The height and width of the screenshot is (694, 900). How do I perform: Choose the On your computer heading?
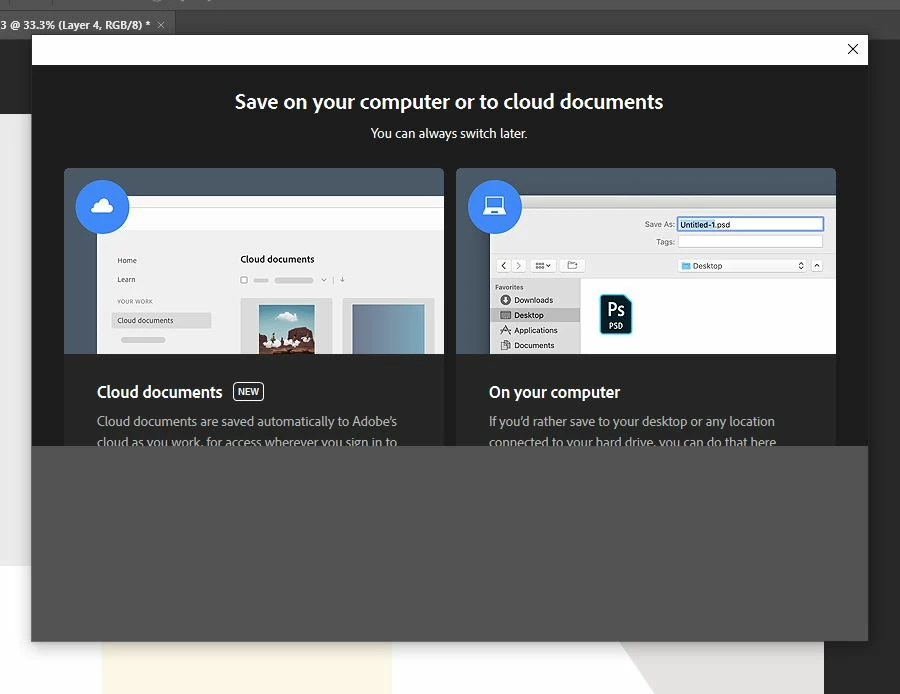click(554, 392)
